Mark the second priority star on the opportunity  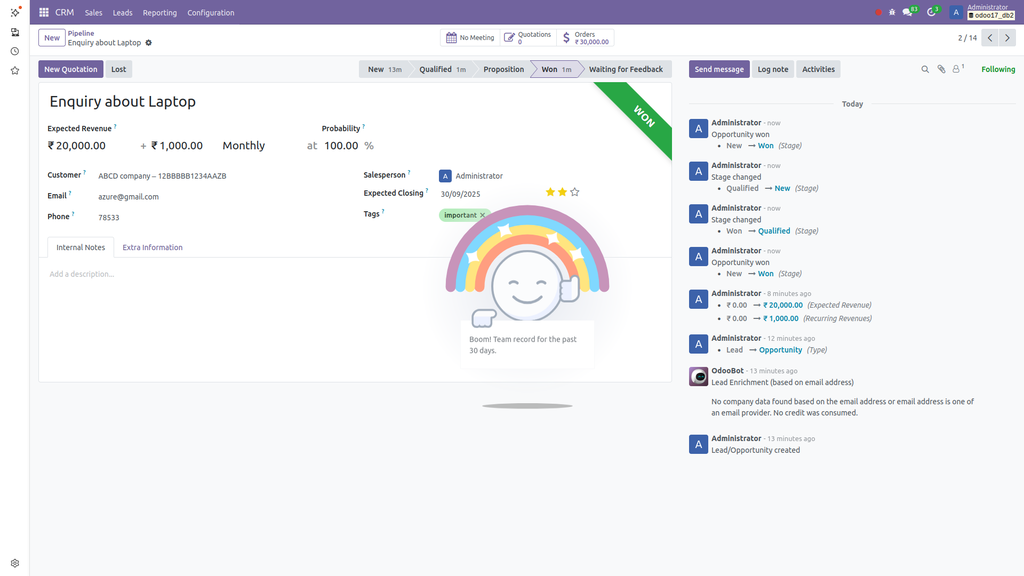coord(561,191)
